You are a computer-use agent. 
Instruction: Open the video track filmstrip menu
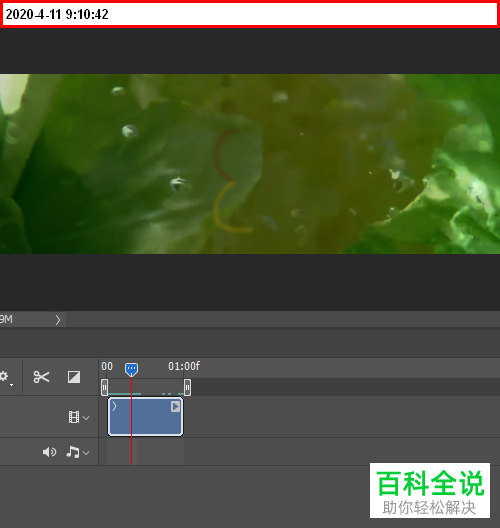78,418
